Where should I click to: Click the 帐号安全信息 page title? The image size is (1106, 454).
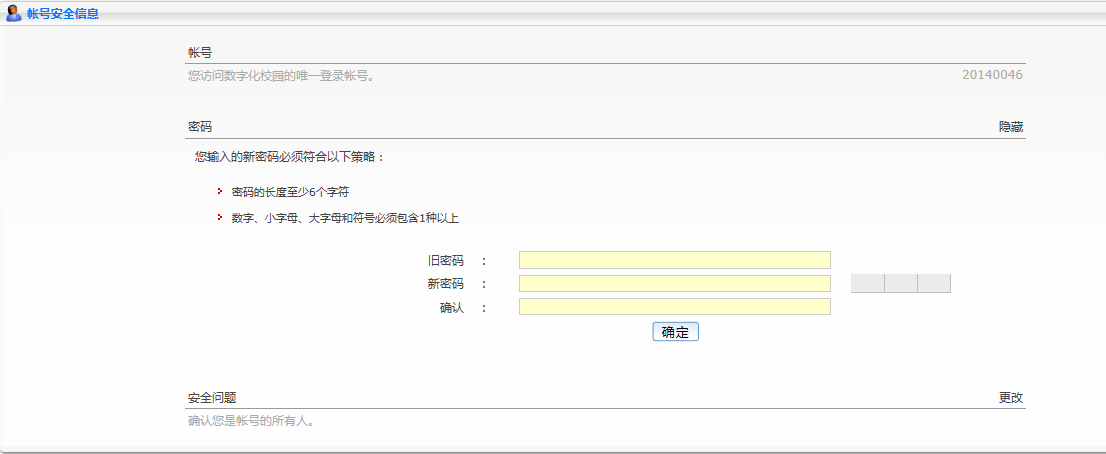click(62, 14)
